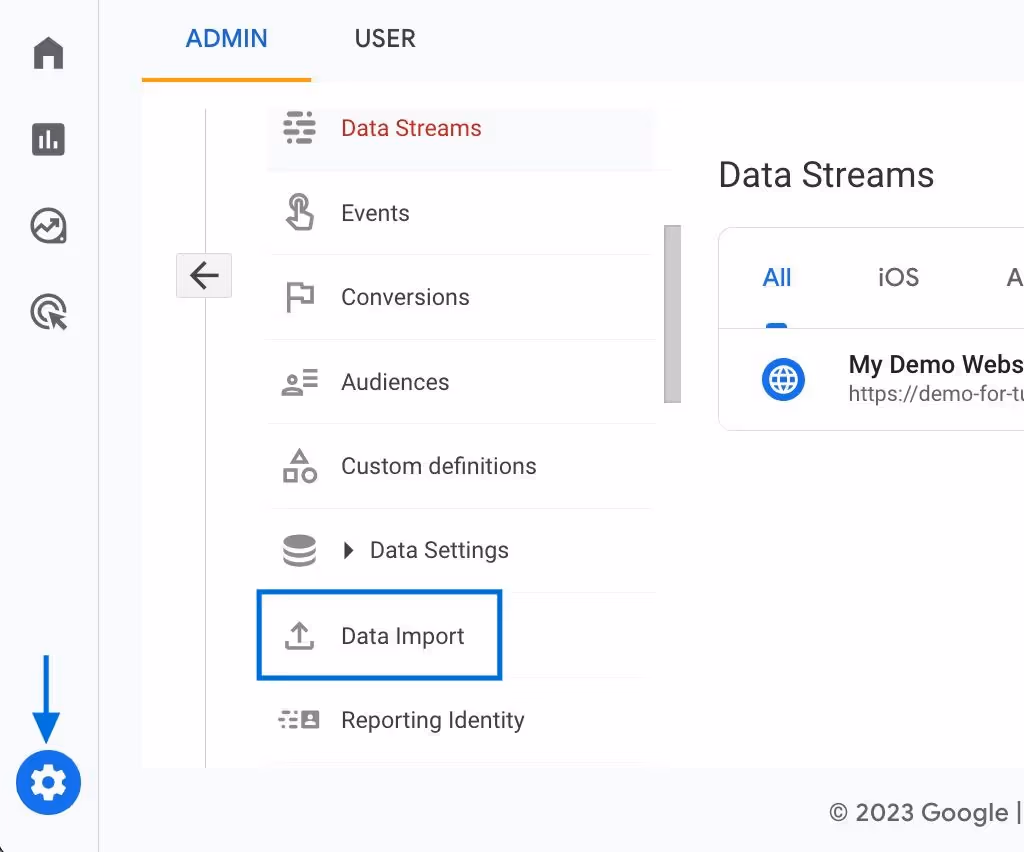The image size is (1024, 852).
Task: Click the Data Import upload icon
Action: [299, 636]
